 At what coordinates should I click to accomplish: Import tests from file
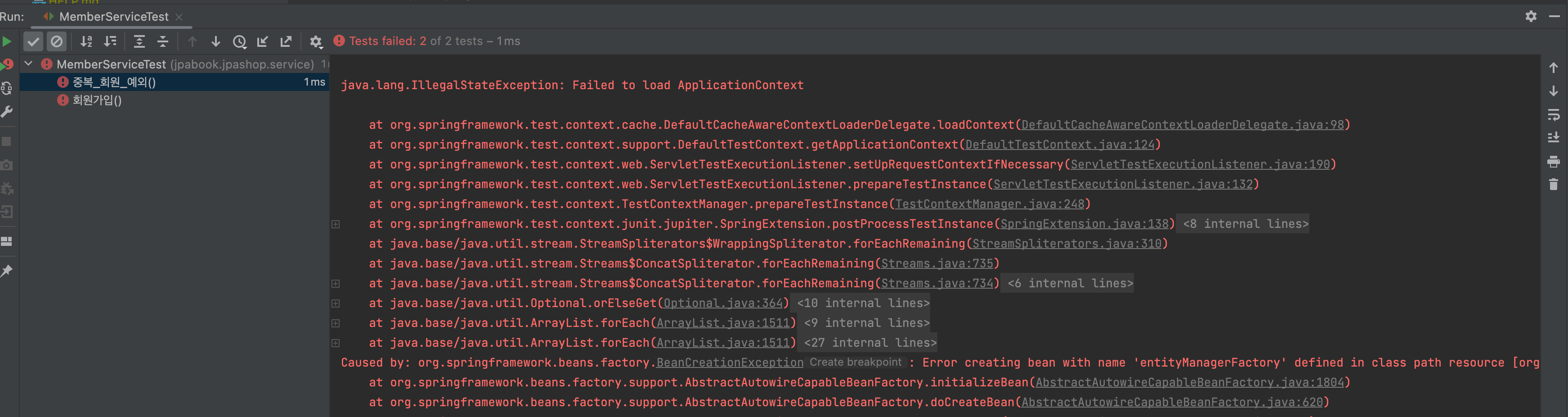(262, 41)
